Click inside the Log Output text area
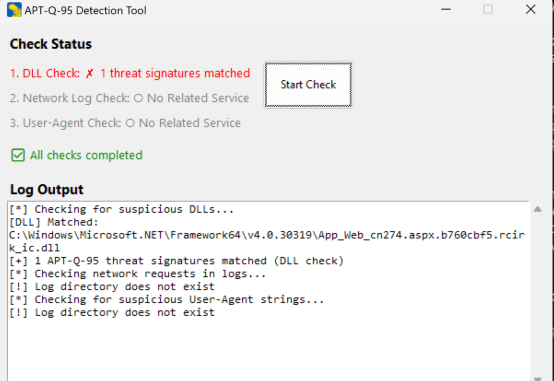Viewport: 554px width, 381px height. pos(269,291)
